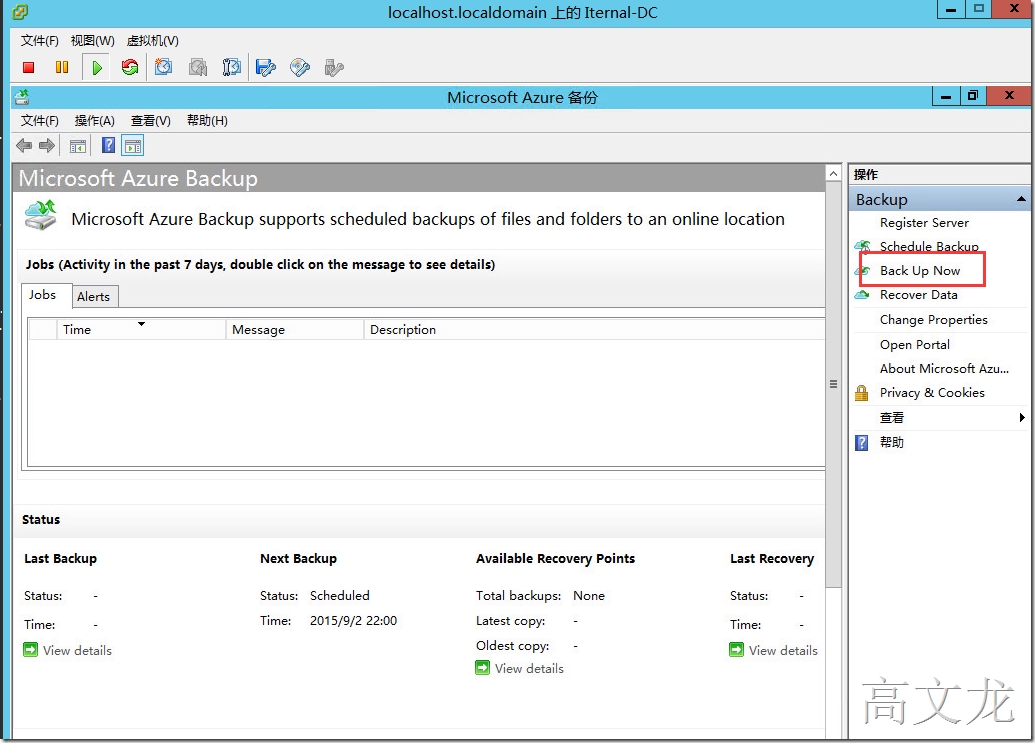
Task: Click the green arrow icon under Last Backup
Action: (30, 650)
